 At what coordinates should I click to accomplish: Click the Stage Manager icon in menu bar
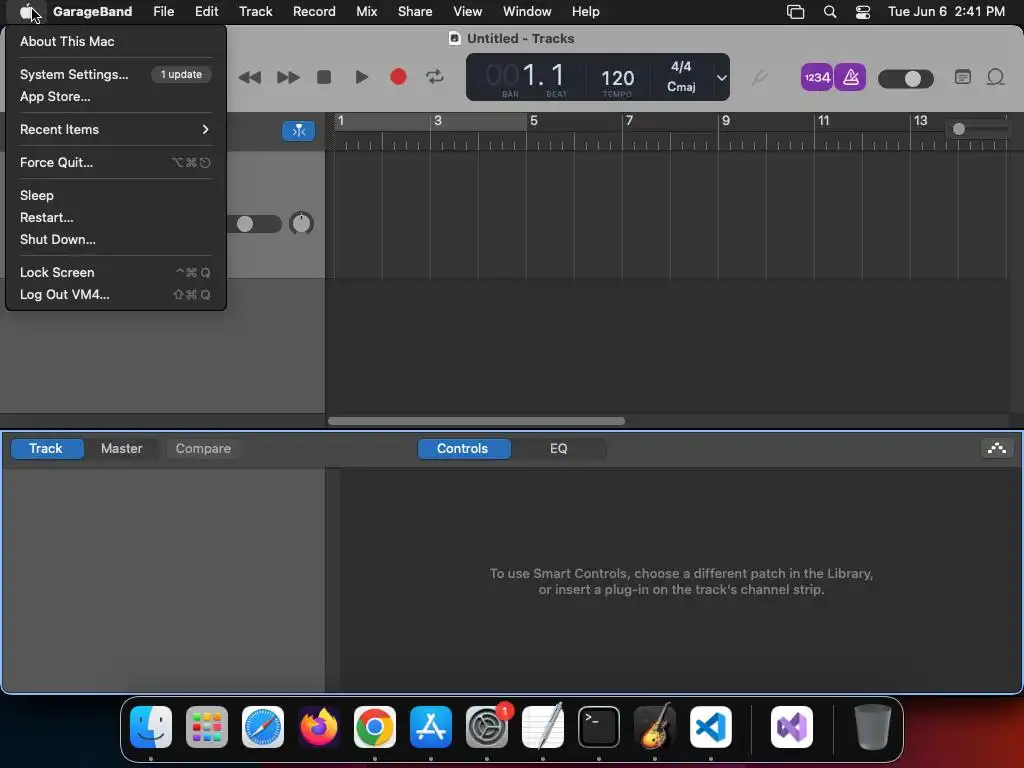coord(795,12)
